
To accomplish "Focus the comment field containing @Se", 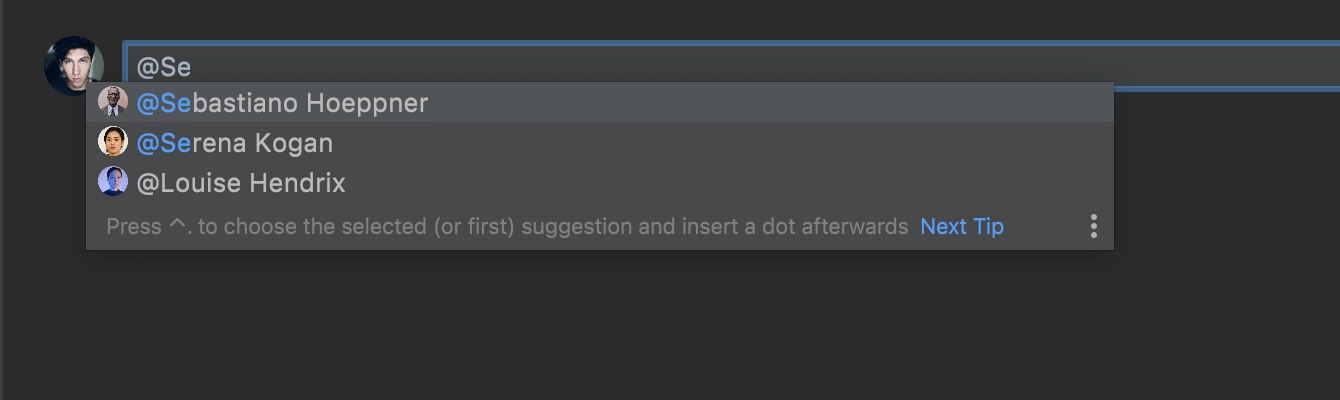I will pos(731,66).
